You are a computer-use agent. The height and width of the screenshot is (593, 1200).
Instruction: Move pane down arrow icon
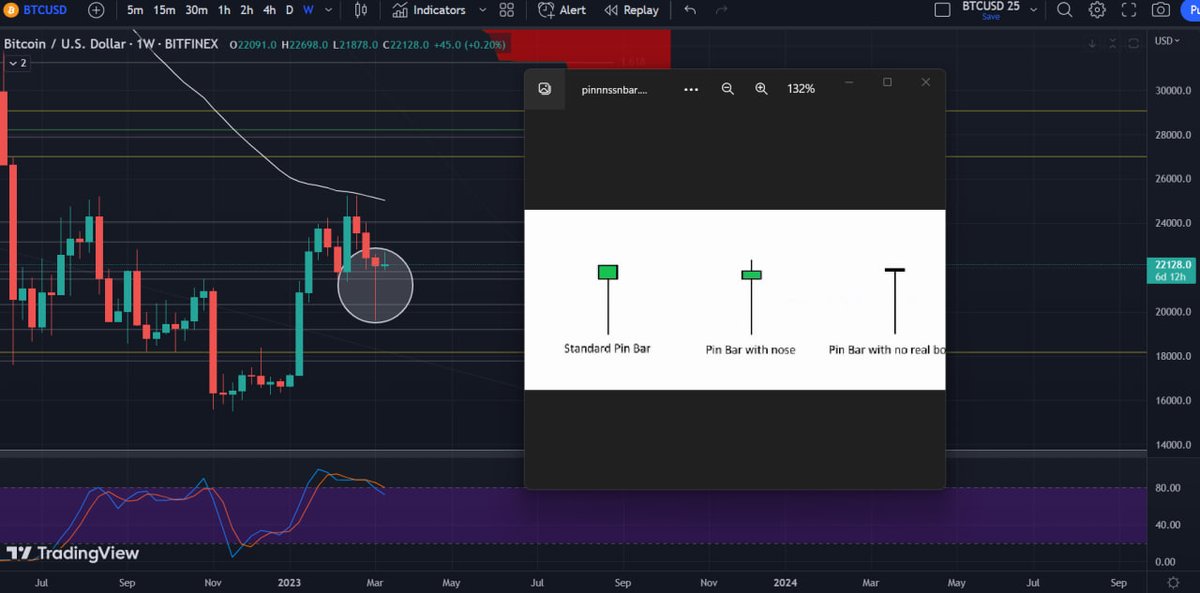click(1093, 45)
